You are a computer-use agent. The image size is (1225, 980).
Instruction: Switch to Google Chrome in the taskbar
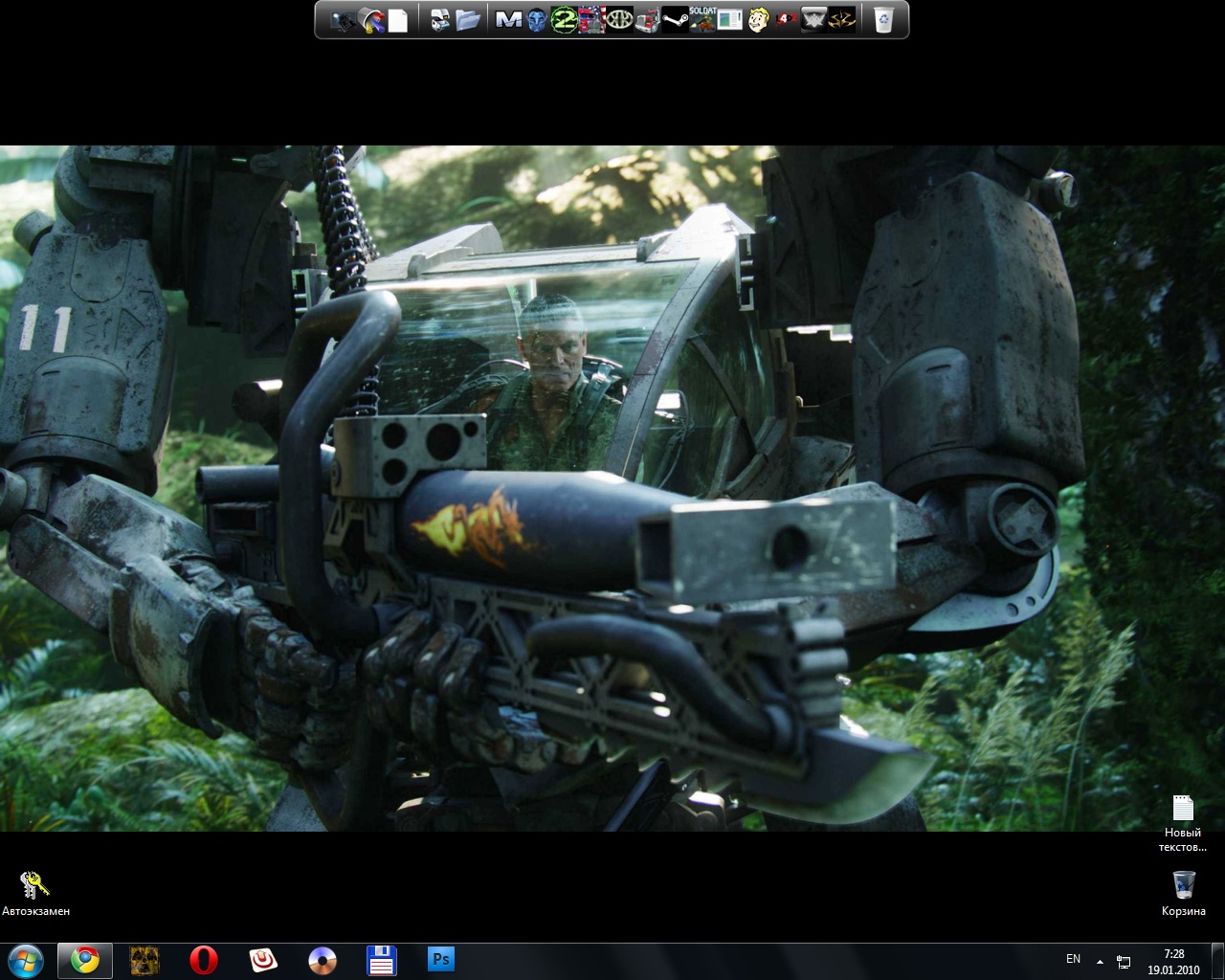(x=85, y=959)
